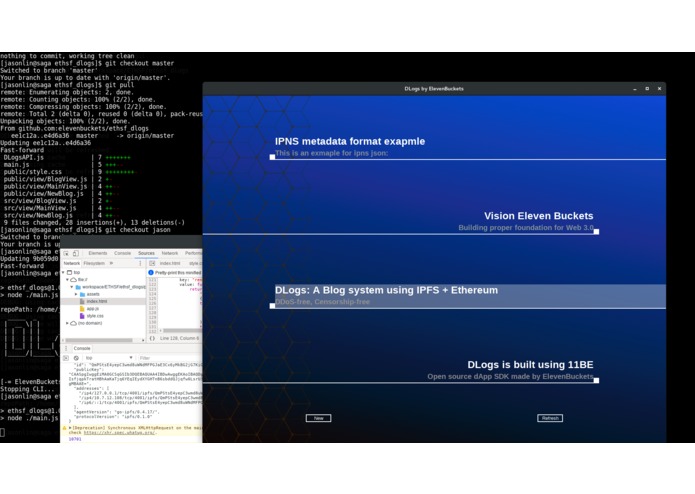This screenshot has height=494, width=695.
Task: Click the code editor horizontal scrollbar
Action: [183, 331]
